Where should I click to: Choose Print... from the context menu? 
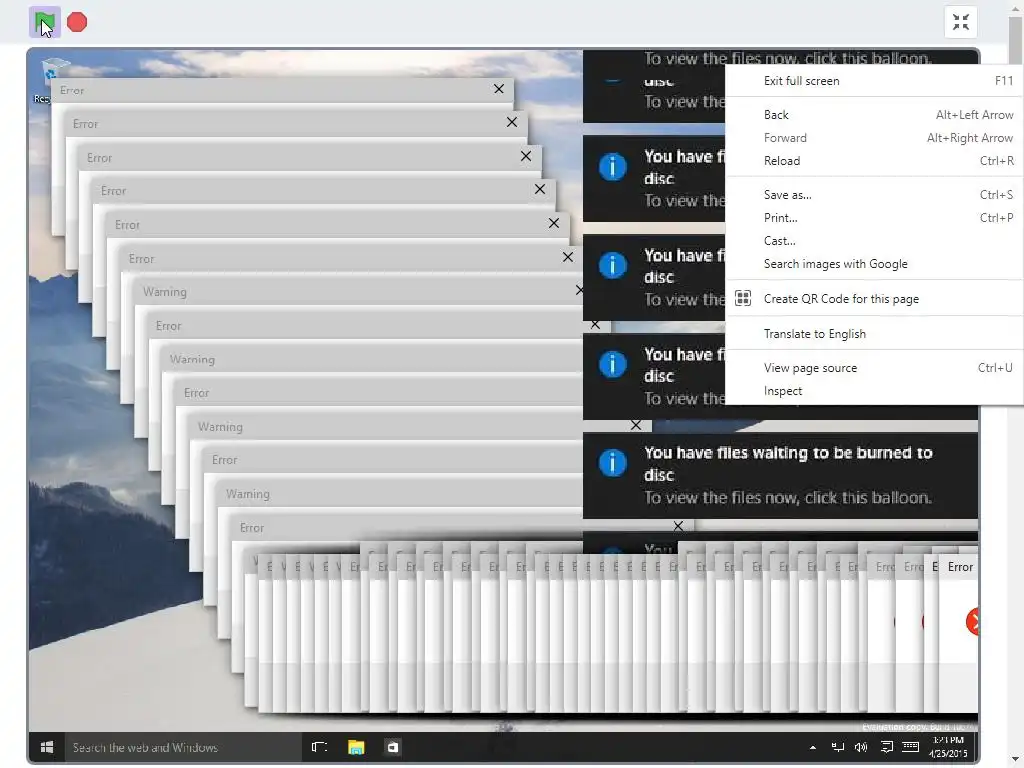coord(874,218)
